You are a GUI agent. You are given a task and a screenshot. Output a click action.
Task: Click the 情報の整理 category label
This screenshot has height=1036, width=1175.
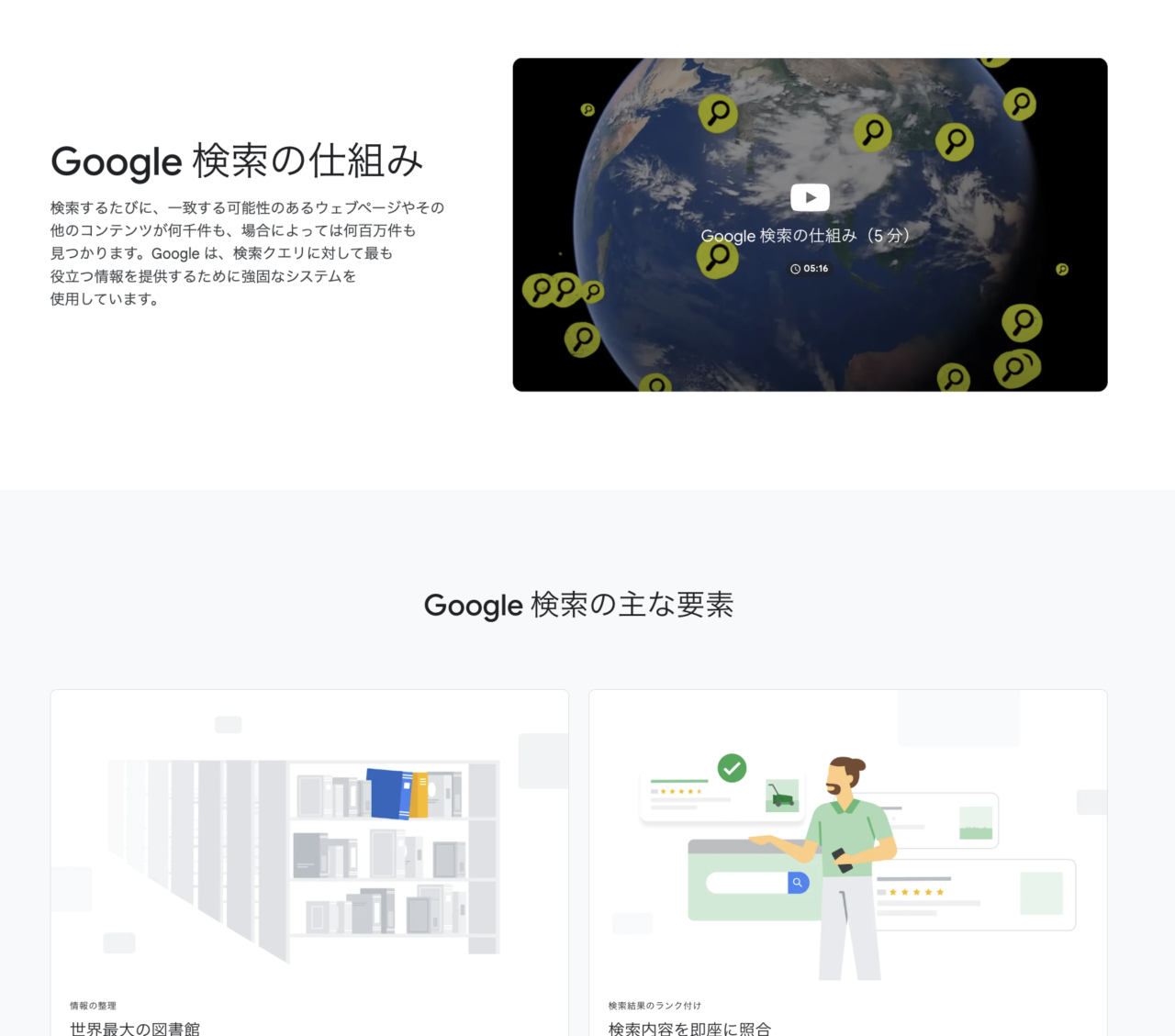(x=93, y=1006)
